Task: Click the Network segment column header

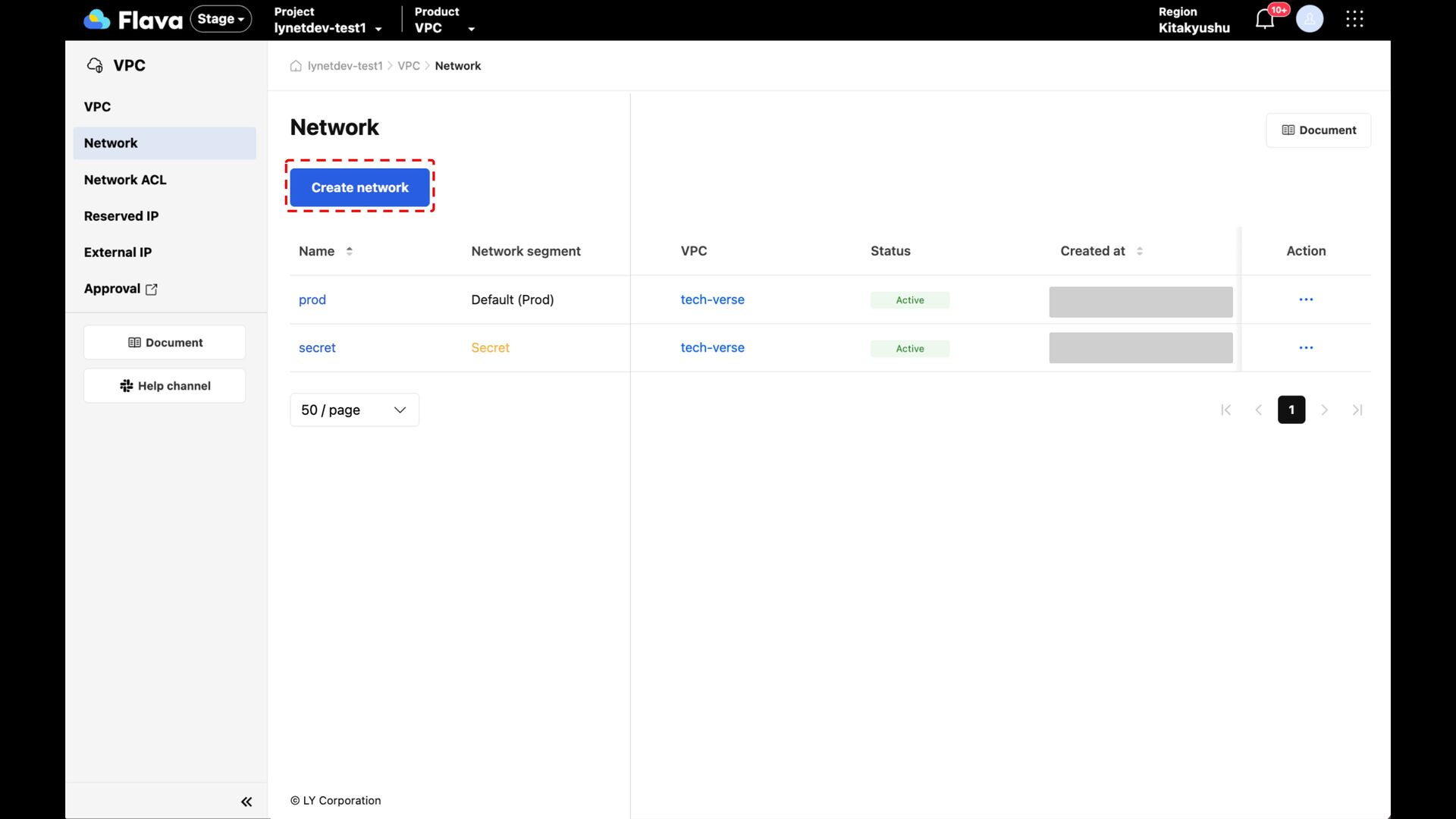Action: (526, 251)
